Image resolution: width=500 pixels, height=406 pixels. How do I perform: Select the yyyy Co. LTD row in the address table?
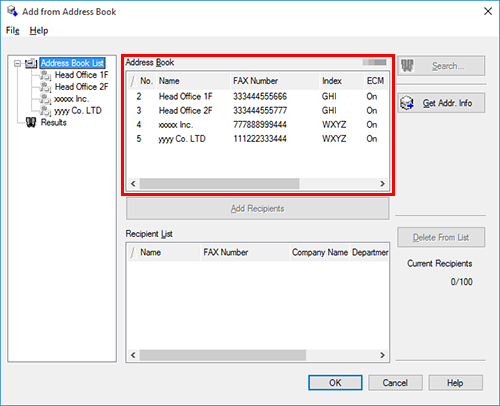(257, 139)
